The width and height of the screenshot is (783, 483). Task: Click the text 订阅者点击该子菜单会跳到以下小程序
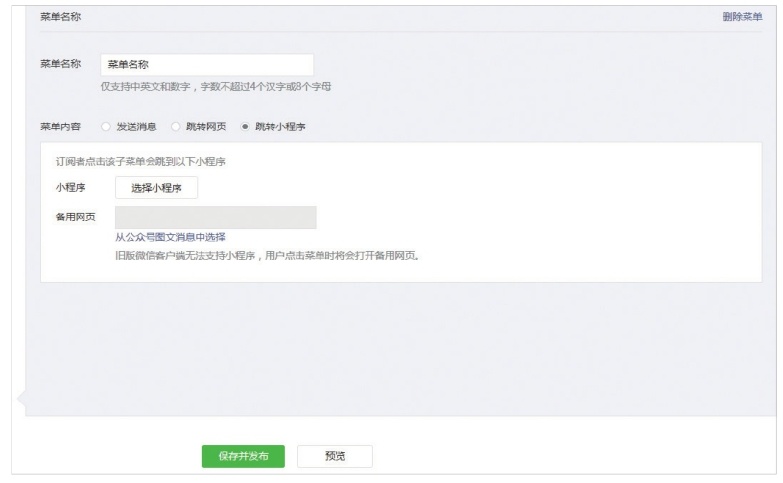click(x=140, y=161)
